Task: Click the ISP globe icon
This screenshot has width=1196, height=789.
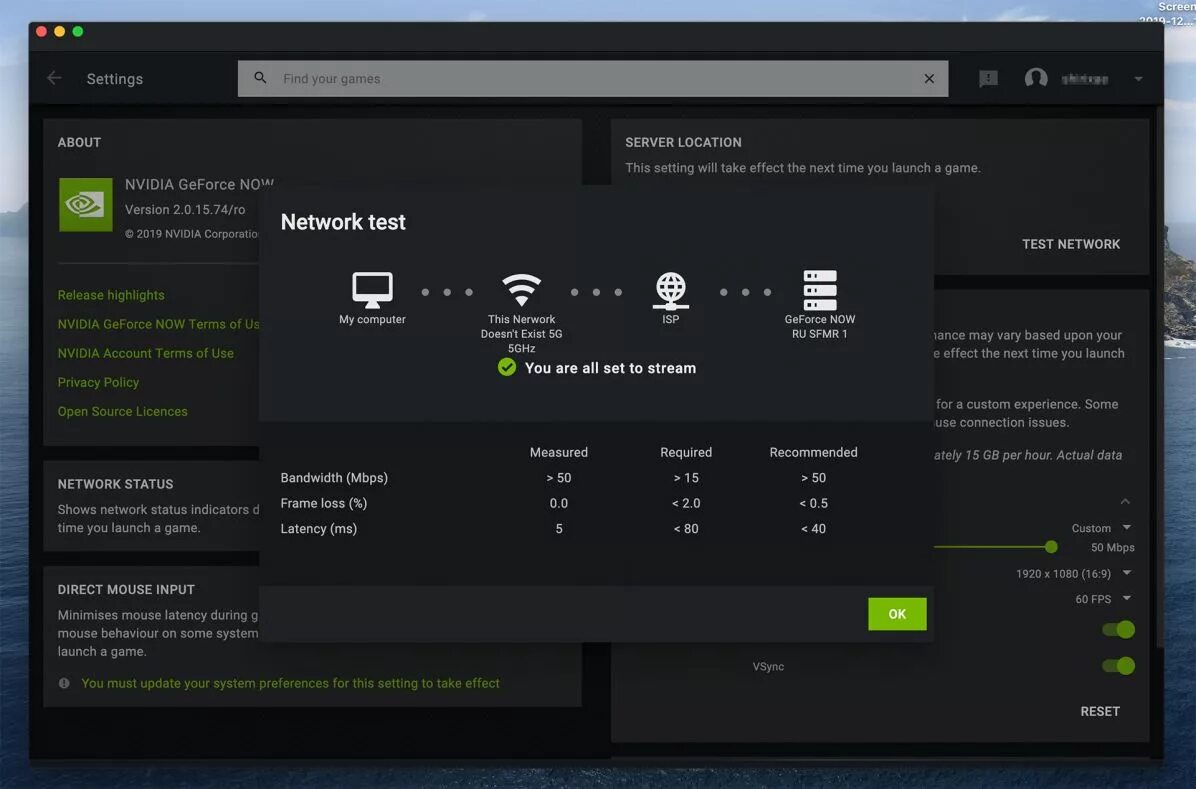Action: pos(670,291)
